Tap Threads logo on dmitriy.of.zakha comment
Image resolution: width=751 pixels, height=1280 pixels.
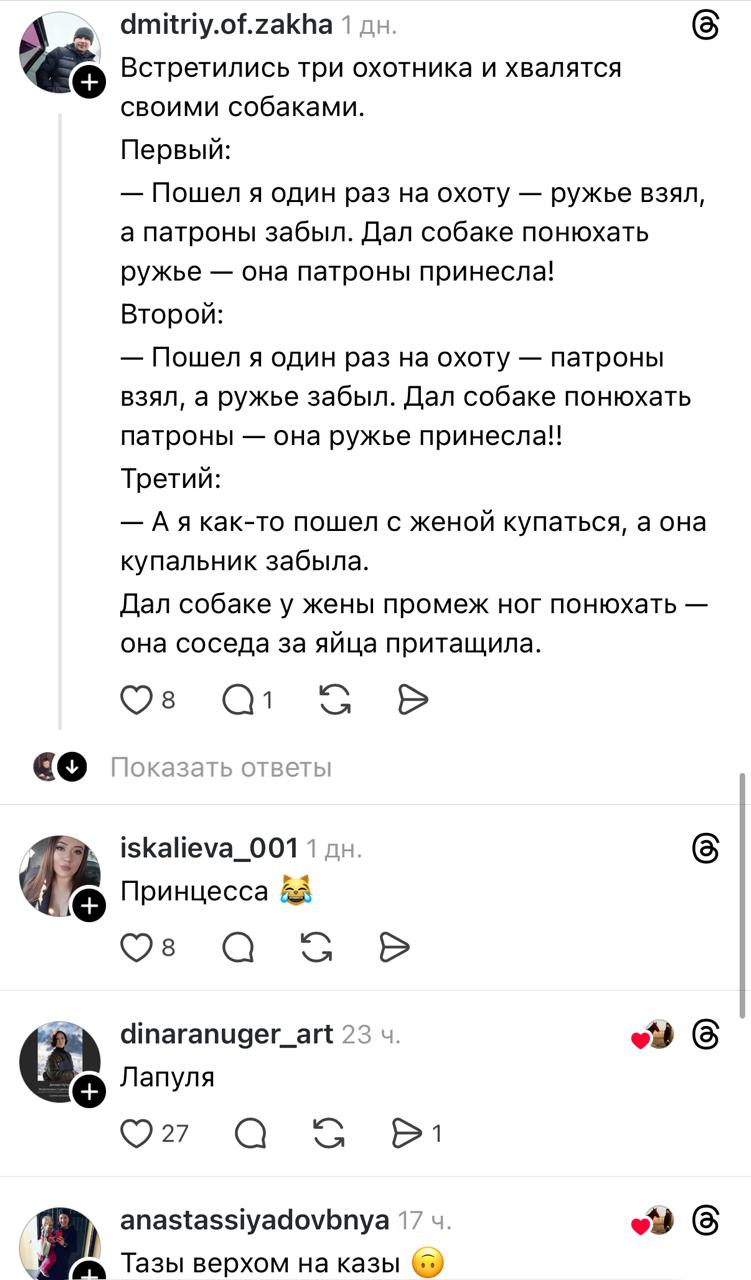(706, 28)
